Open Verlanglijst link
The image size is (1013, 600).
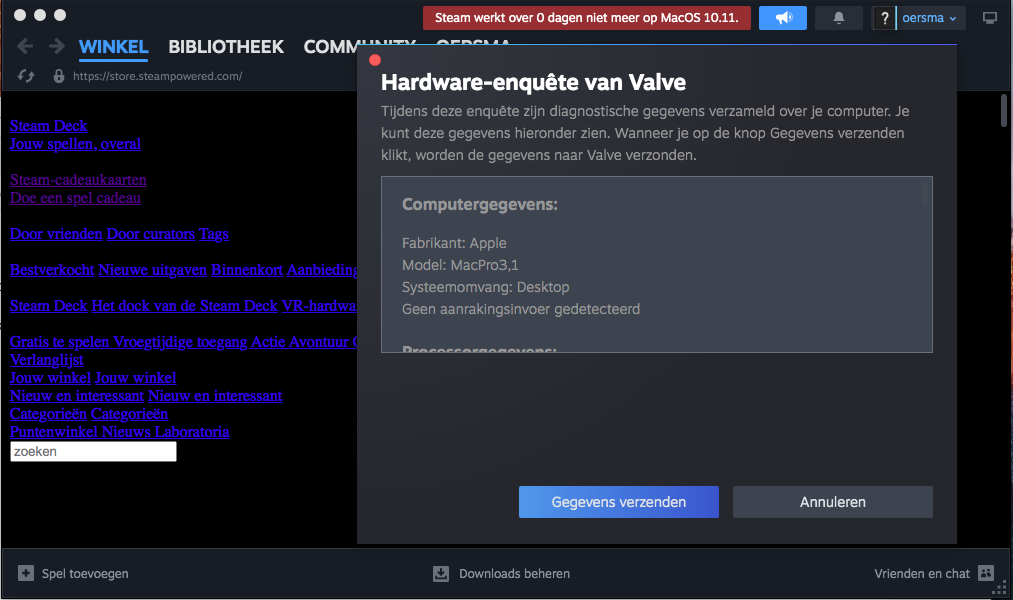pyautogui.click(x=47, y=360)
